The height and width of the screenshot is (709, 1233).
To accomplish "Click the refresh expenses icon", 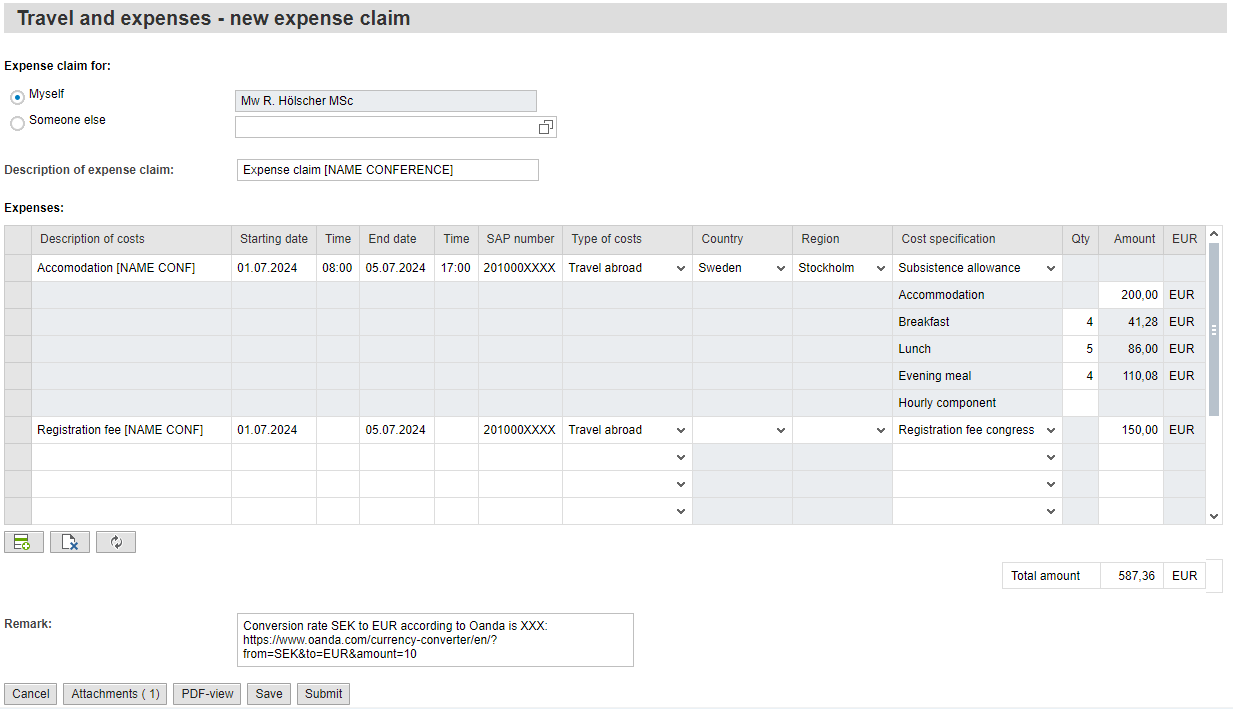I will click(x=116, y=542).
